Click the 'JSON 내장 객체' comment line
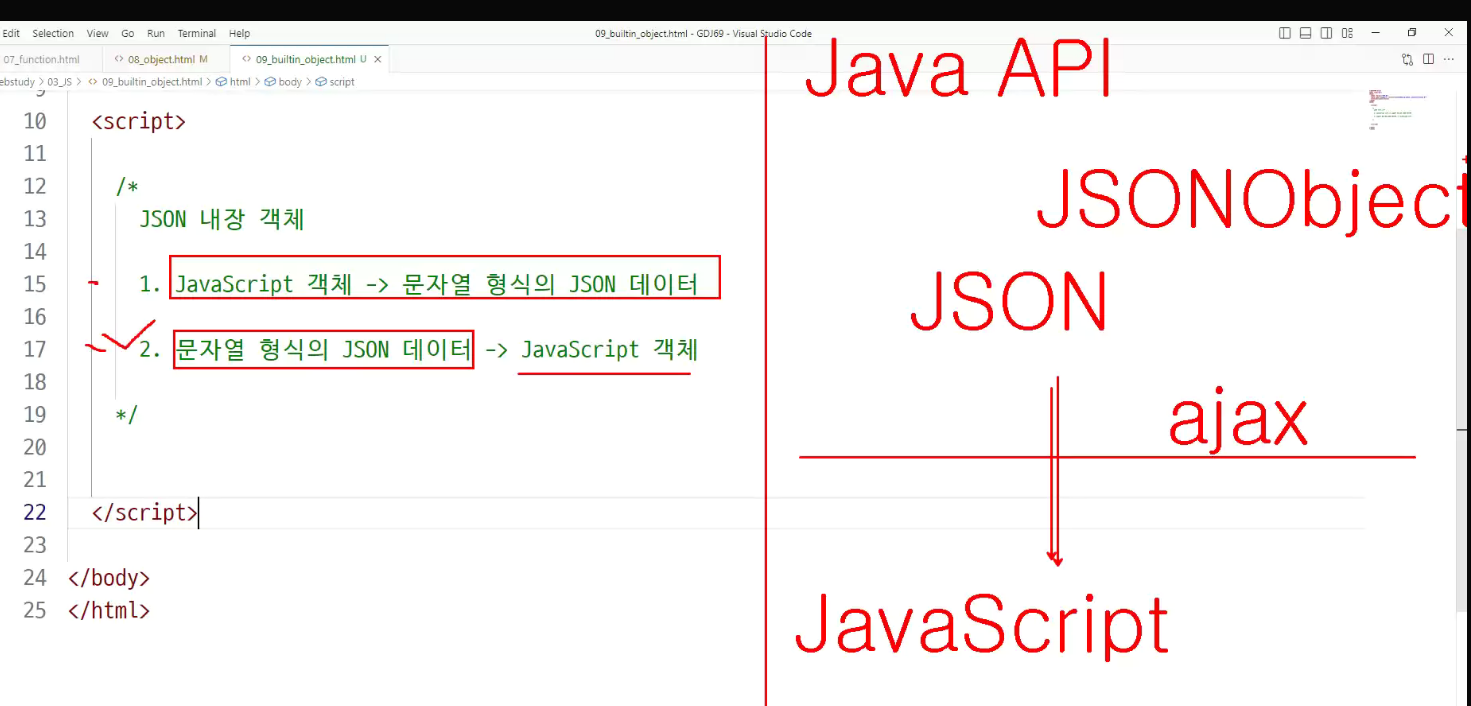The image size is (1471, 706). (222, 219)
